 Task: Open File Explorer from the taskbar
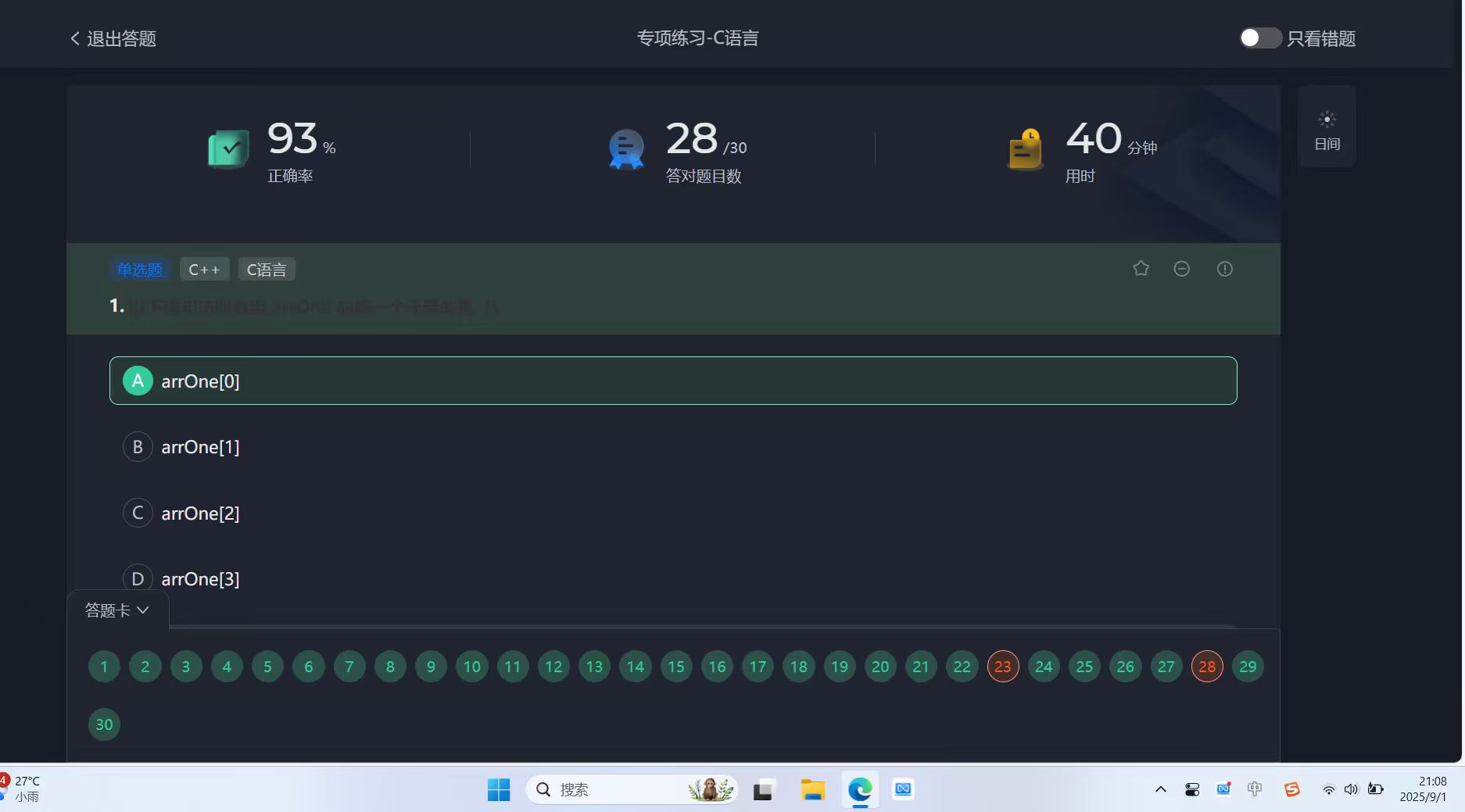812,789
